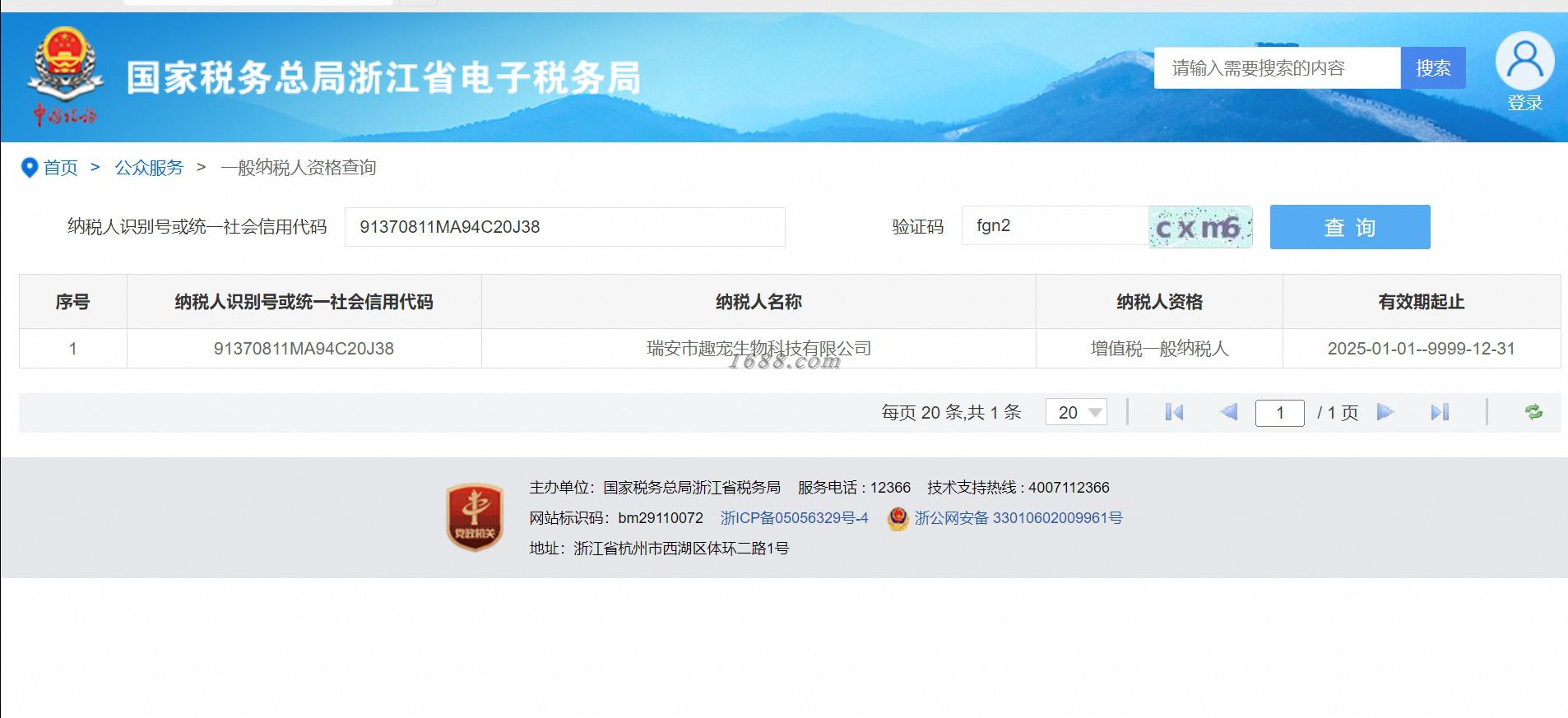Select the 瑞安市趣宠生物科技有限公司 cell
1568x718 pixels.
pos(758,349)
